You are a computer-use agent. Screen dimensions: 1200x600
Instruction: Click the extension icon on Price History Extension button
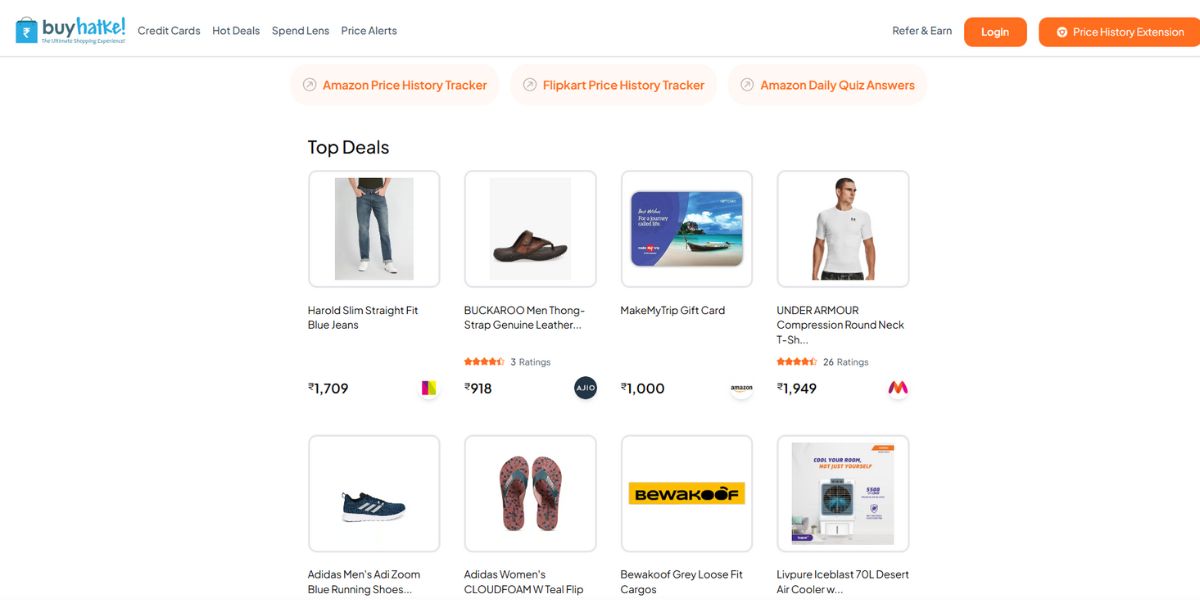[1062, 31]
